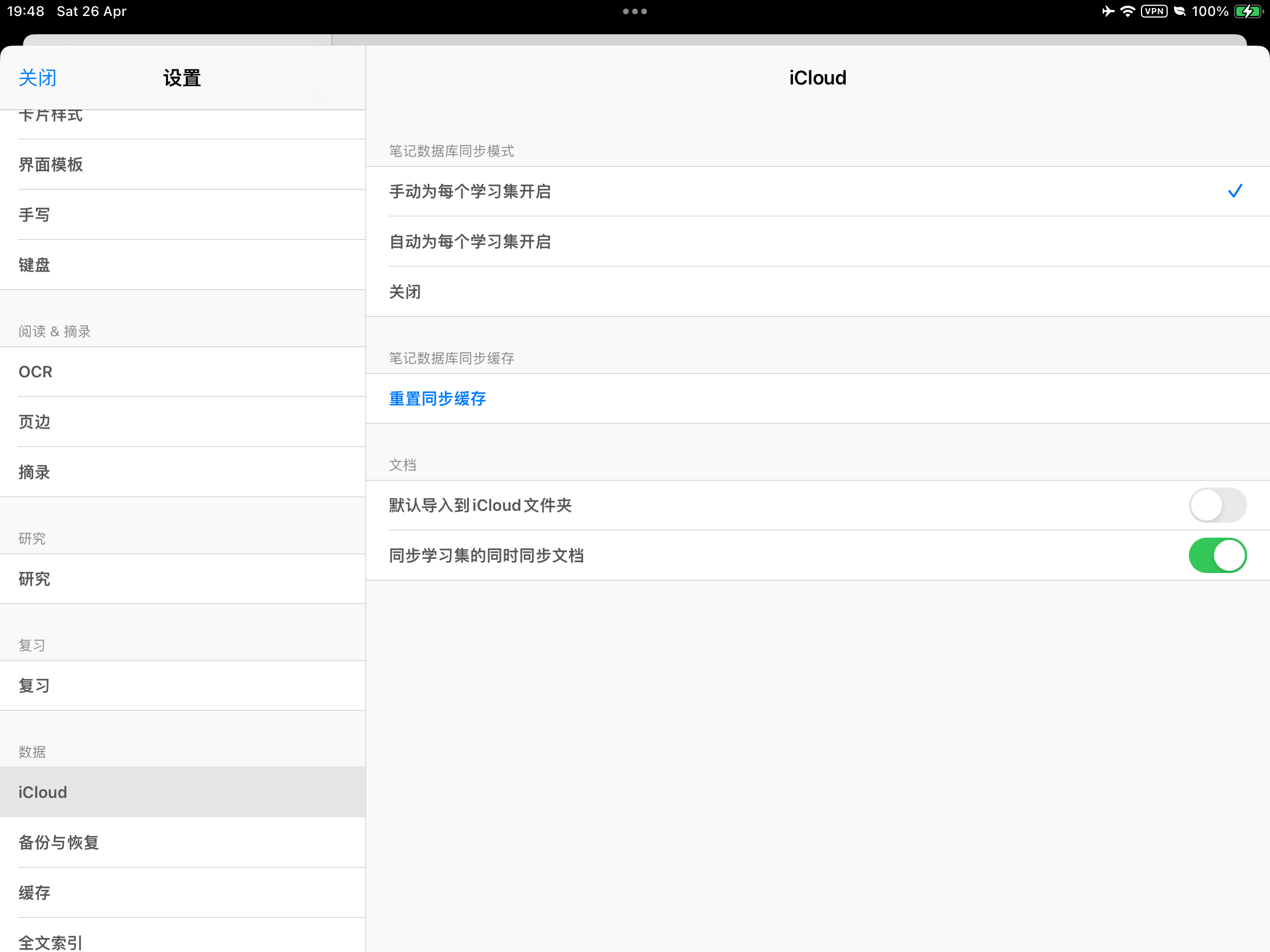Tap the battery charging icon
Viewport: 1270px width, 952px height.
1248,11
